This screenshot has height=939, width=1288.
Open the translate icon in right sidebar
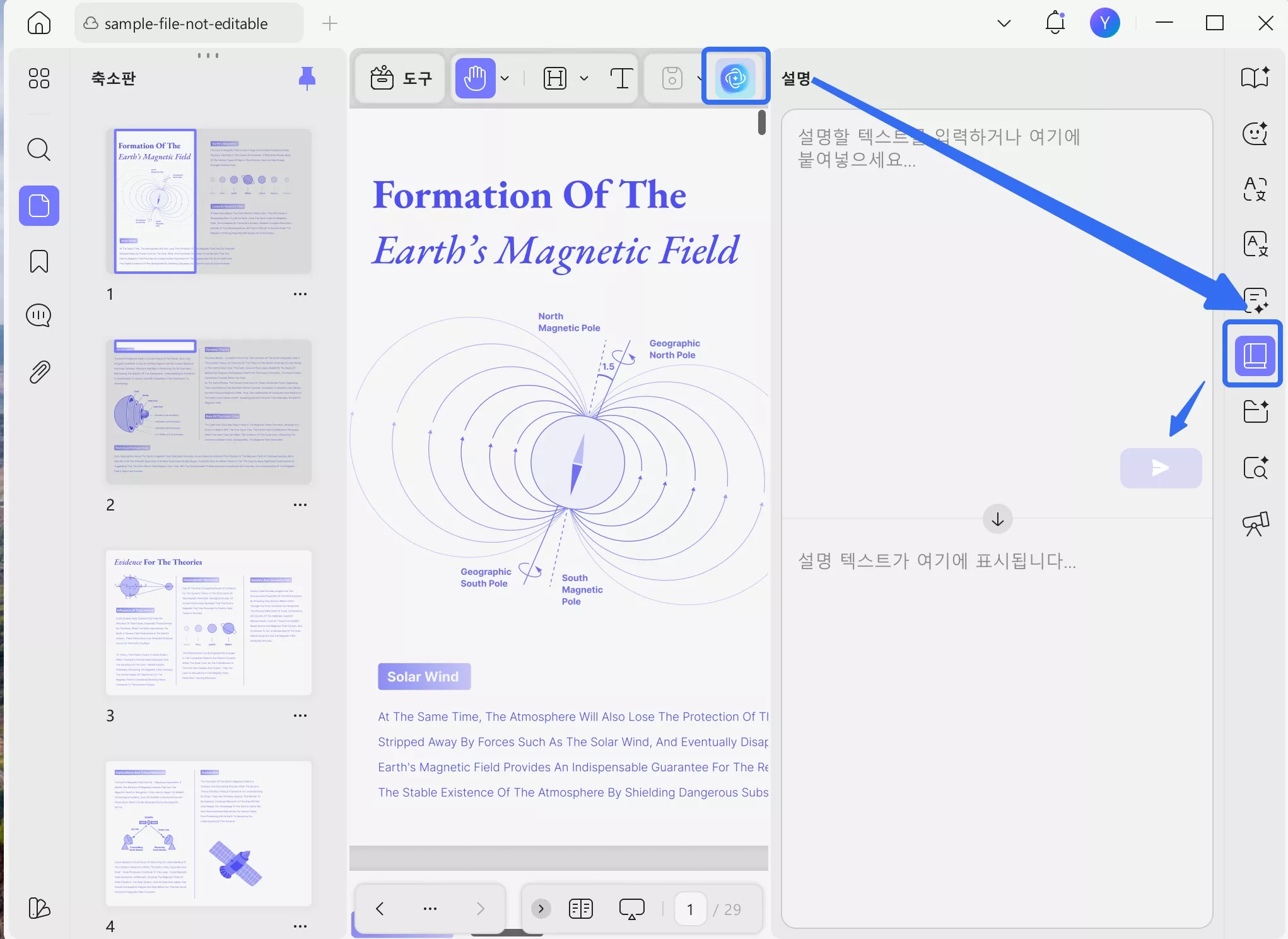tap(1255, 189)
